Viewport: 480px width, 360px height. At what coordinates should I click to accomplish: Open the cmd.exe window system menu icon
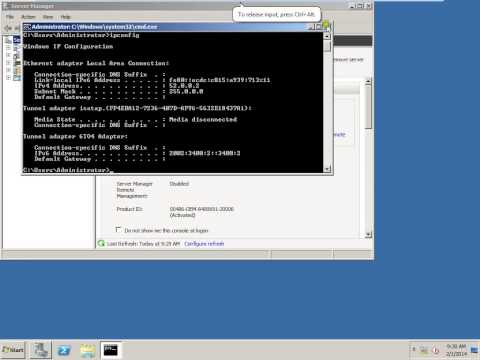tap(27, 27)
